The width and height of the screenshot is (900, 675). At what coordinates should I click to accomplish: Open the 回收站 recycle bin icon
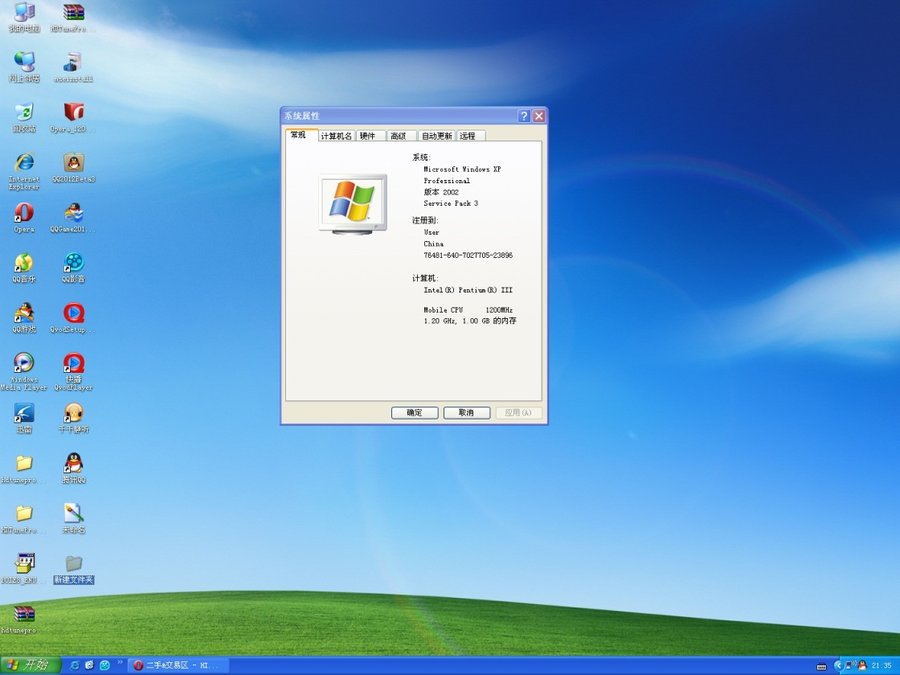(x=24, y=112)
